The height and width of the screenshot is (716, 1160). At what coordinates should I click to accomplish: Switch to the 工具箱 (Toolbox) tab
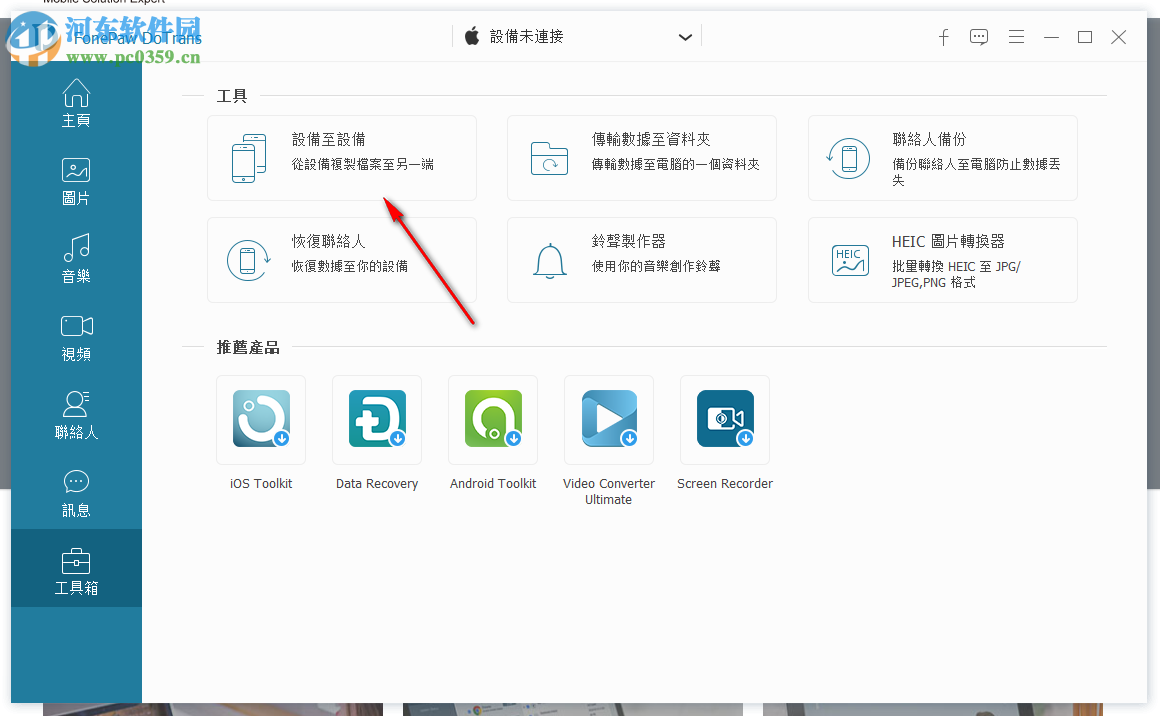point(76,568)
